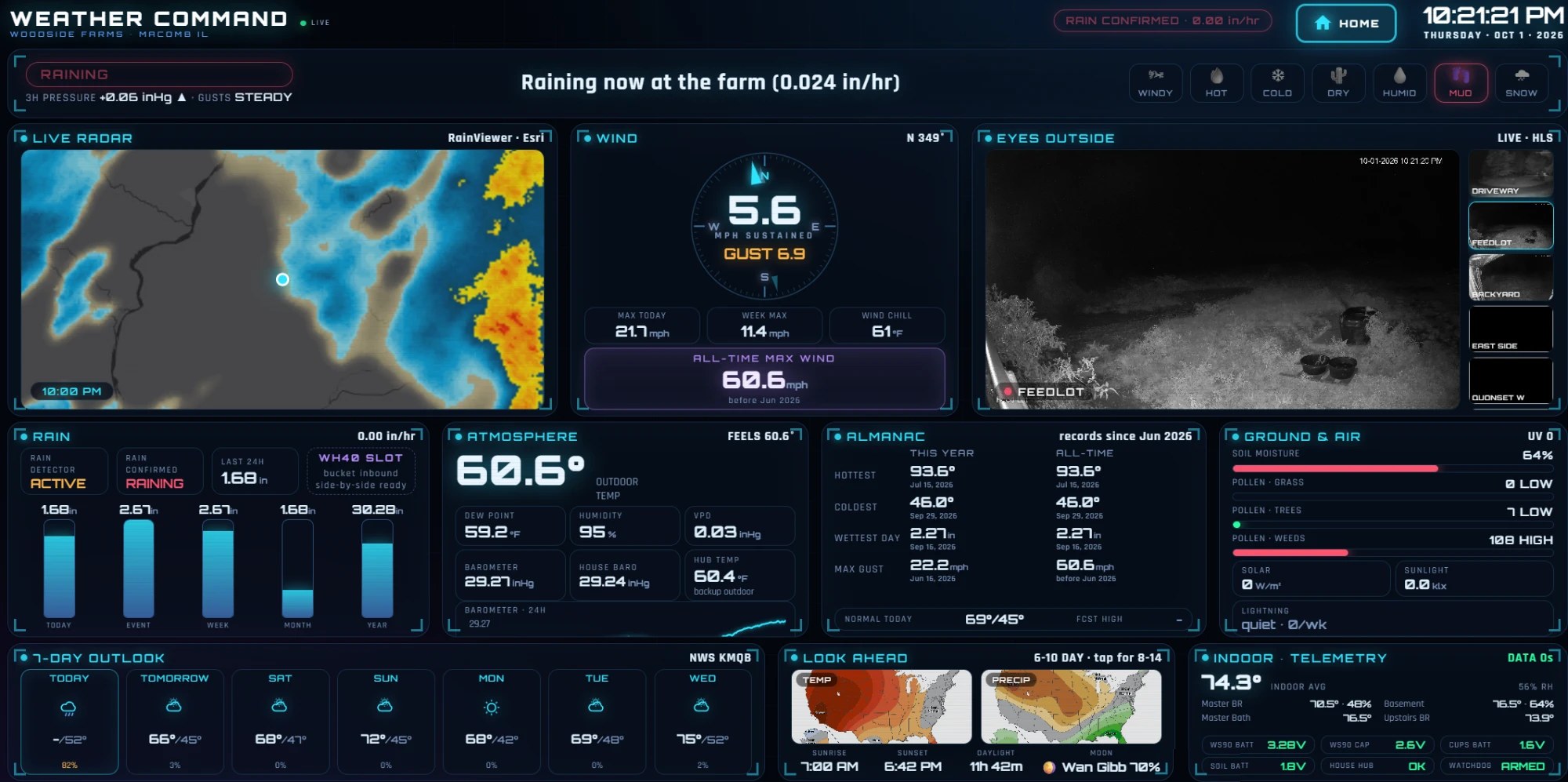The height and width of the screenshot is (782, 1568).
Task: Select the Humid droplet icon
Action: pos(1399,82)
